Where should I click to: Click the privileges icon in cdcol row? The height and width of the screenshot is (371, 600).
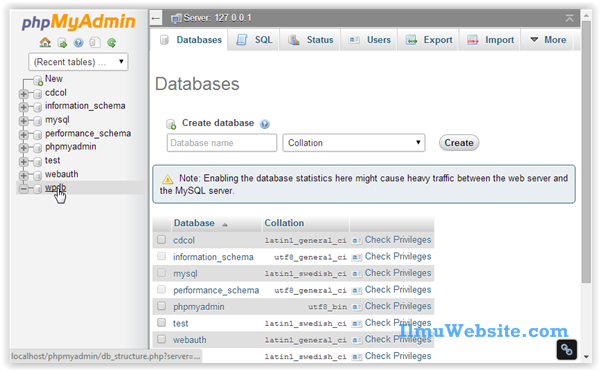pyautogui.click(x=357, y=241)
